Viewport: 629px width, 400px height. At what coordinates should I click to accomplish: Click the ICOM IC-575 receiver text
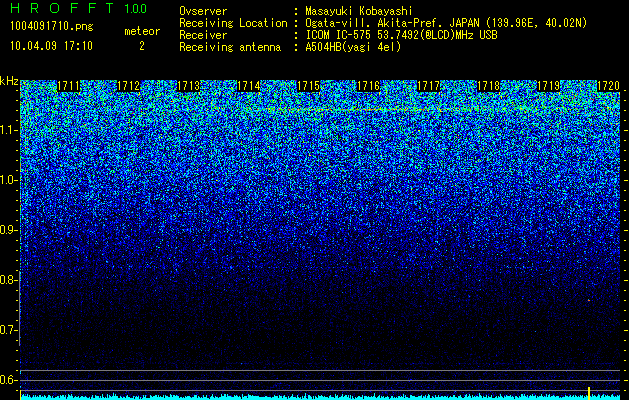tap(401, 35)
